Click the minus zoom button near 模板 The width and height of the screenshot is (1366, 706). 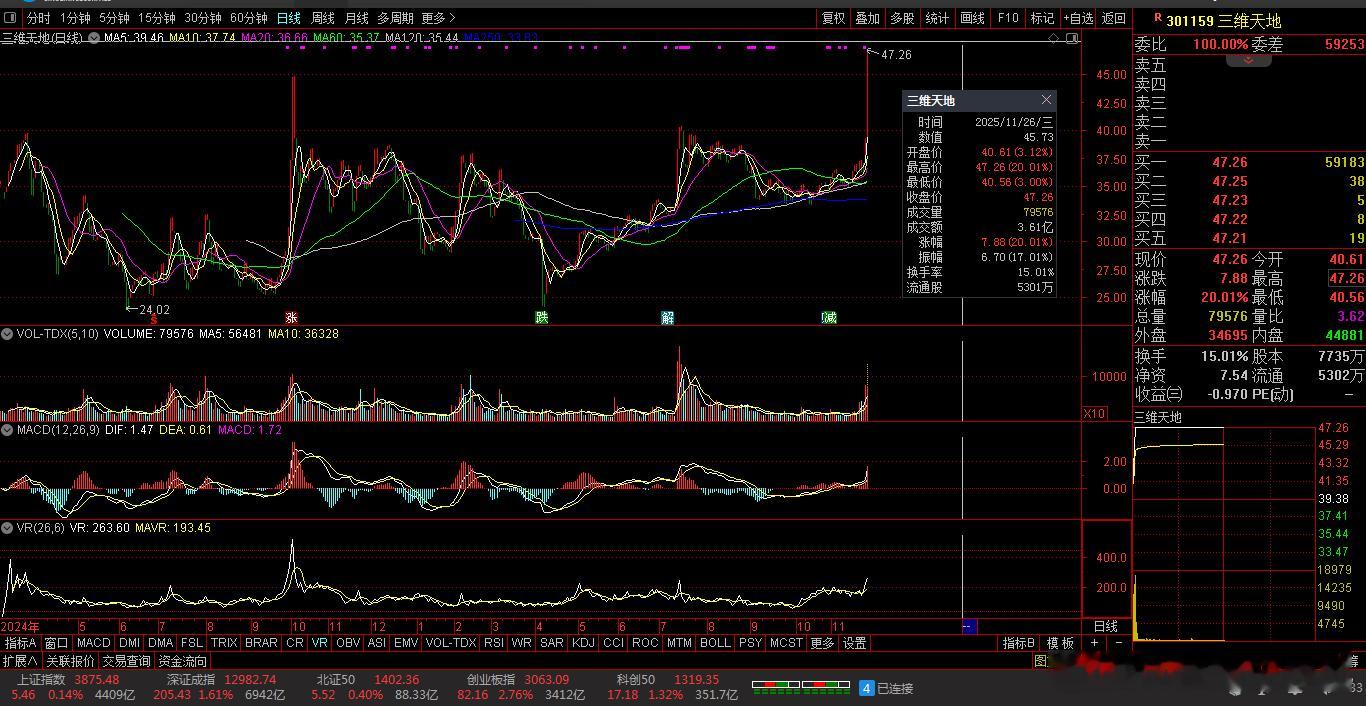click(x=1118, y=643)
